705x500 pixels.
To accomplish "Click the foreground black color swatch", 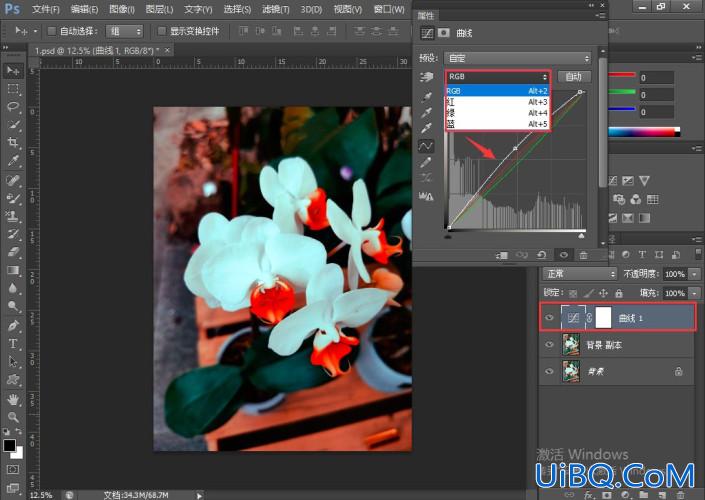I will (x=9, y=445).
